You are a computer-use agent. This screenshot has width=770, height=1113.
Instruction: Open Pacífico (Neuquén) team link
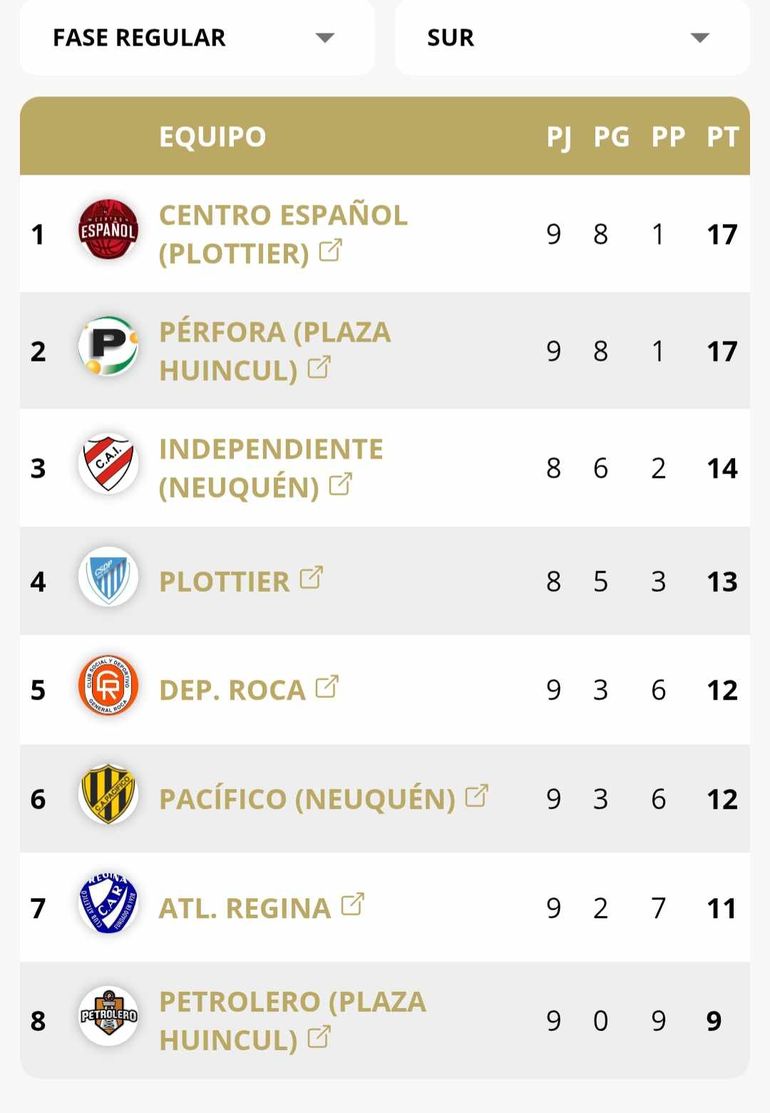point(307,799)
